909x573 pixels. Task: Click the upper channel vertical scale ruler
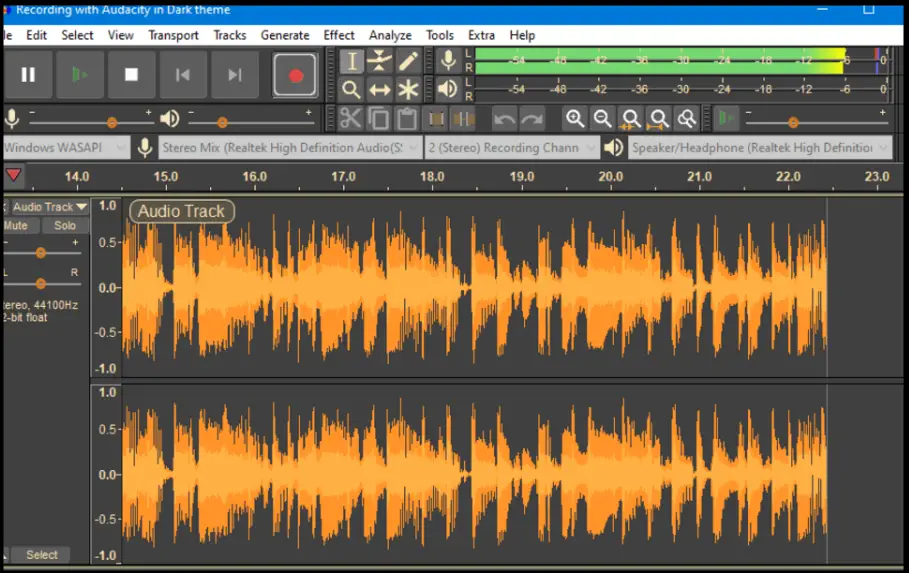pos(107,287)
